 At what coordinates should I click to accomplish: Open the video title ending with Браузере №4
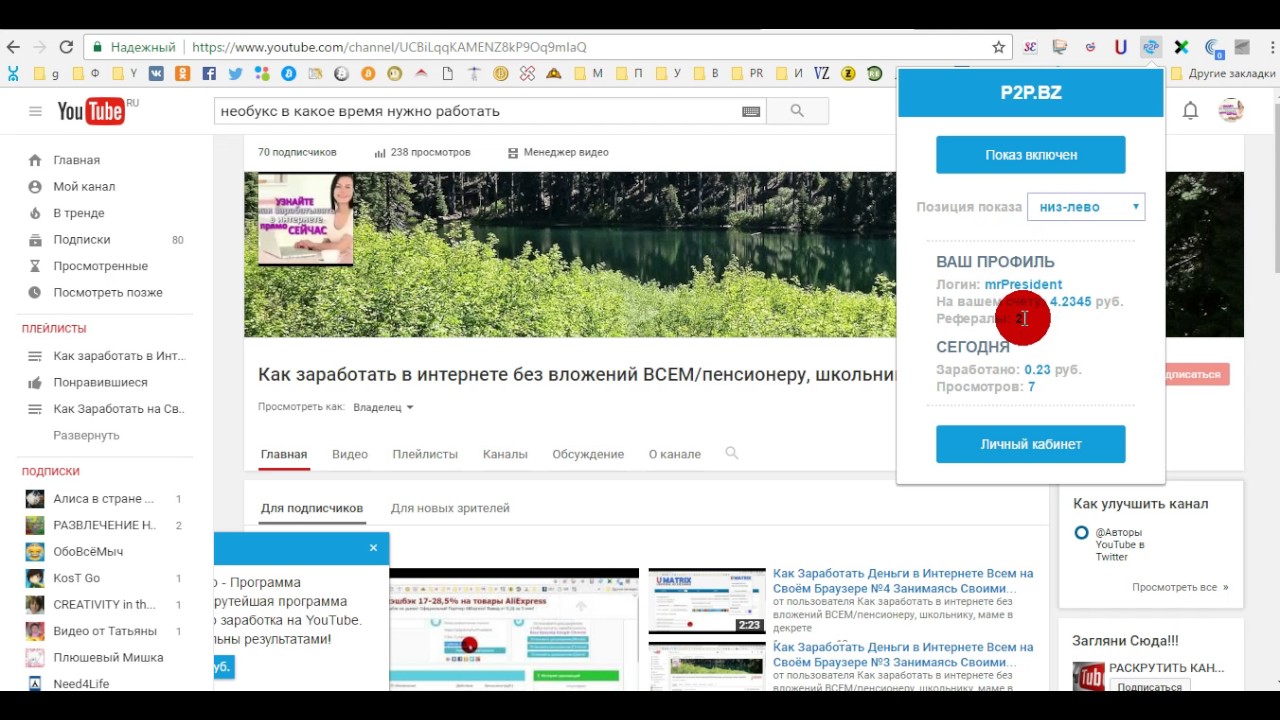(x=903, y=581)
